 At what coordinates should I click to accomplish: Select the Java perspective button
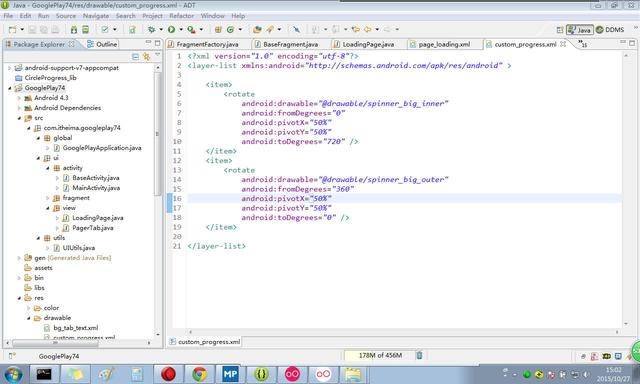(x=580, y=30)
